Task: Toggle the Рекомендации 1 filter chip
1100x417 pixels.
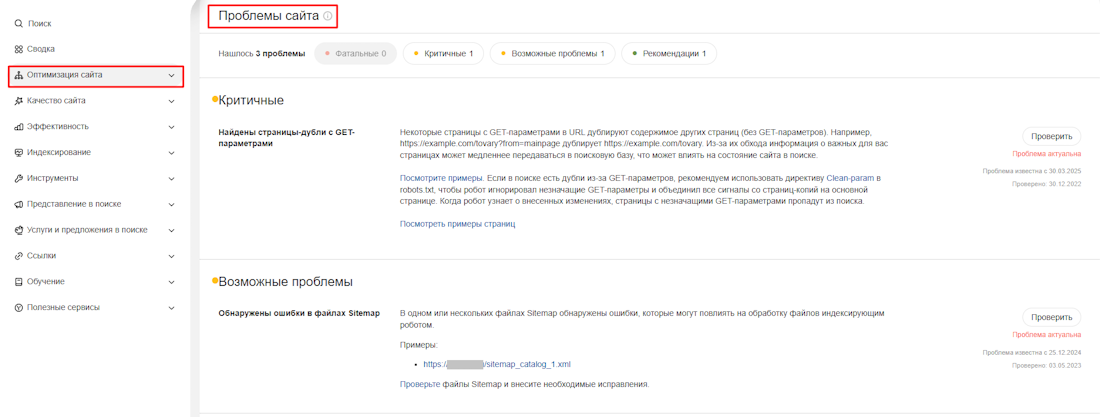Action: 668,54
